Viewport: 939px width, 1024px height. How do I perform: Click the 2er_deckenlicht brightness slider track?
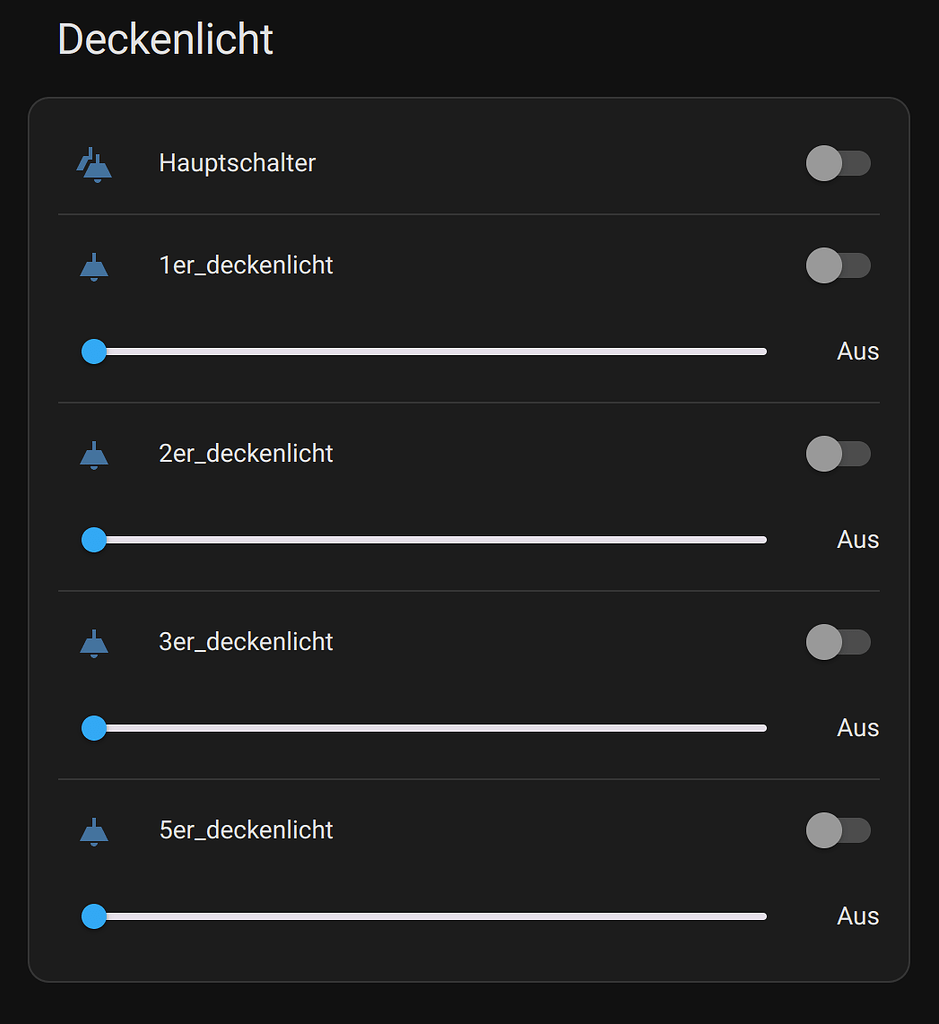pyautogui.click(x=424, y=540)
